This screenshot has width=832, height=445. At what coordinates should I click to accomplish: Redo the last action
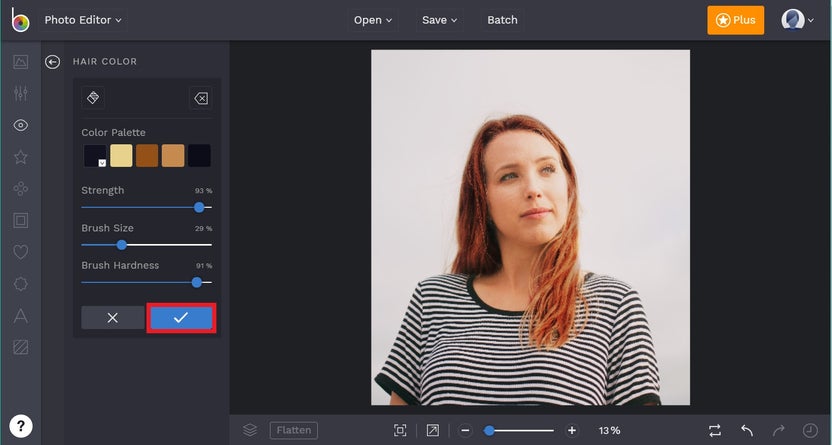click(x=778, y=430)
